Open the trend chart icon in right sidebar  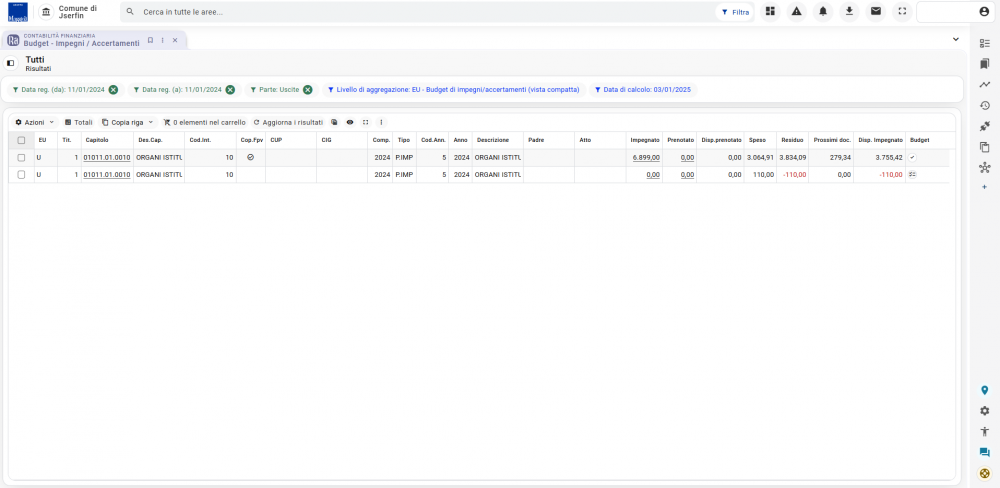pyautogui.click(x=984, y=84)
